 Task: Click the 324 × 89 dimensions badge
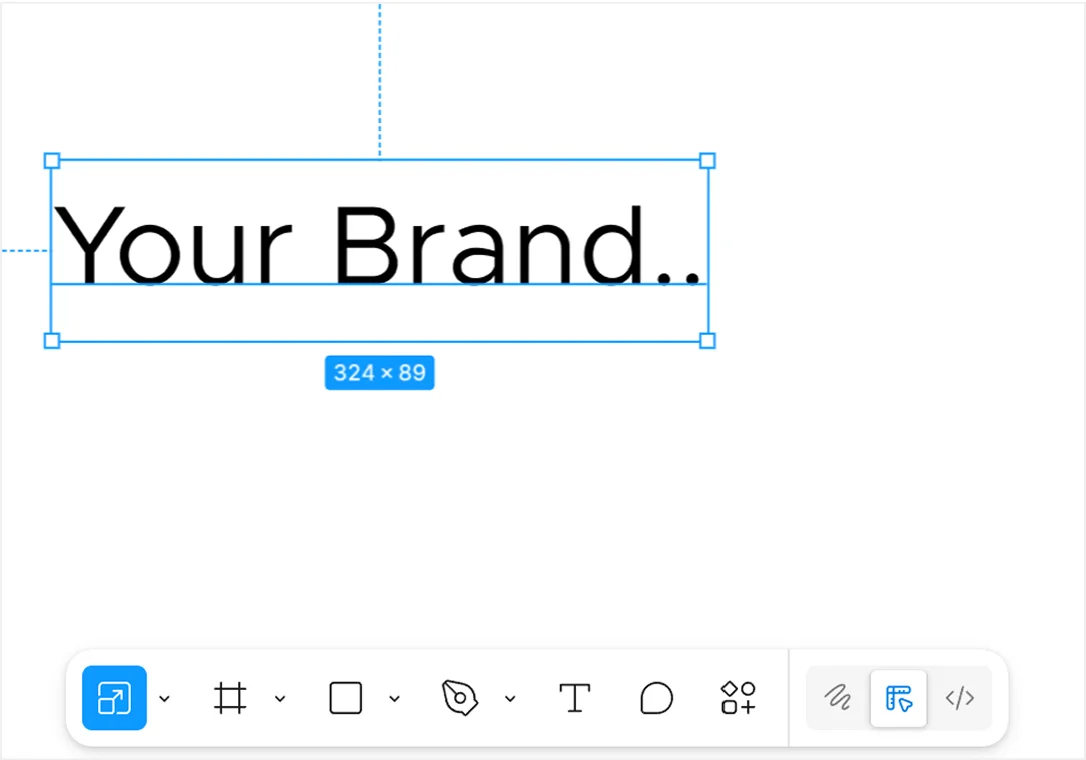tap(379, 372)
